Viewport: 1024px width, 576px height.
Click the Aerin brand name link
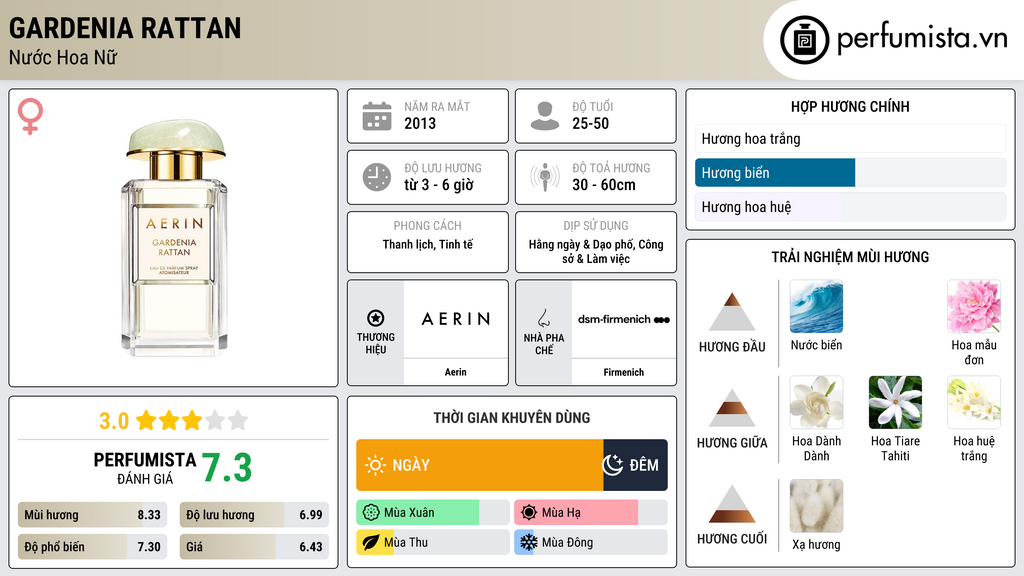(456, 372)
